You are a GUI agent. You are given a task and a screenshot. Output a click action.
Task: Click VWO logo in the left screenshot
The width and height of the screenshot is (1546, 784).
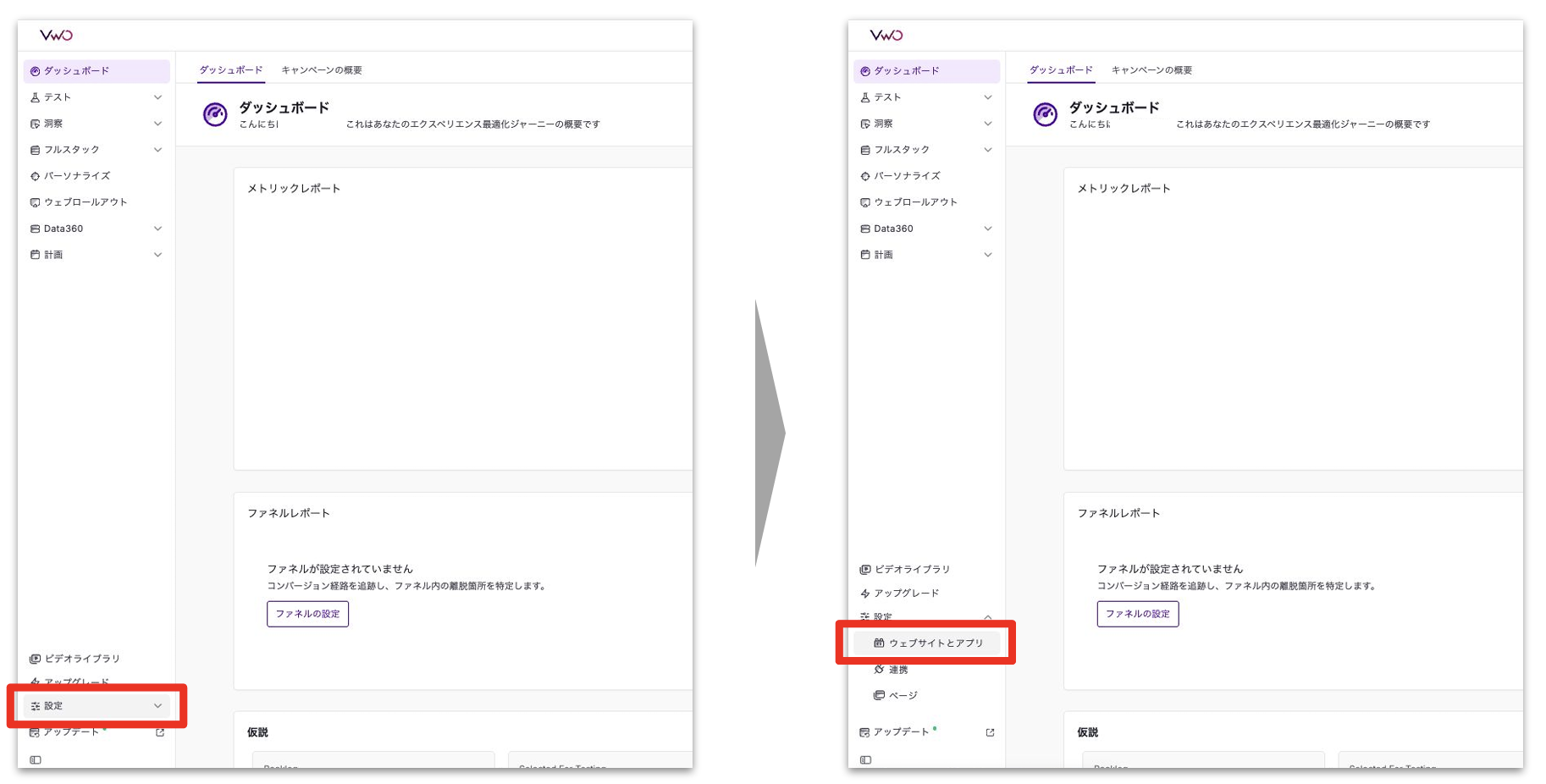56,36
